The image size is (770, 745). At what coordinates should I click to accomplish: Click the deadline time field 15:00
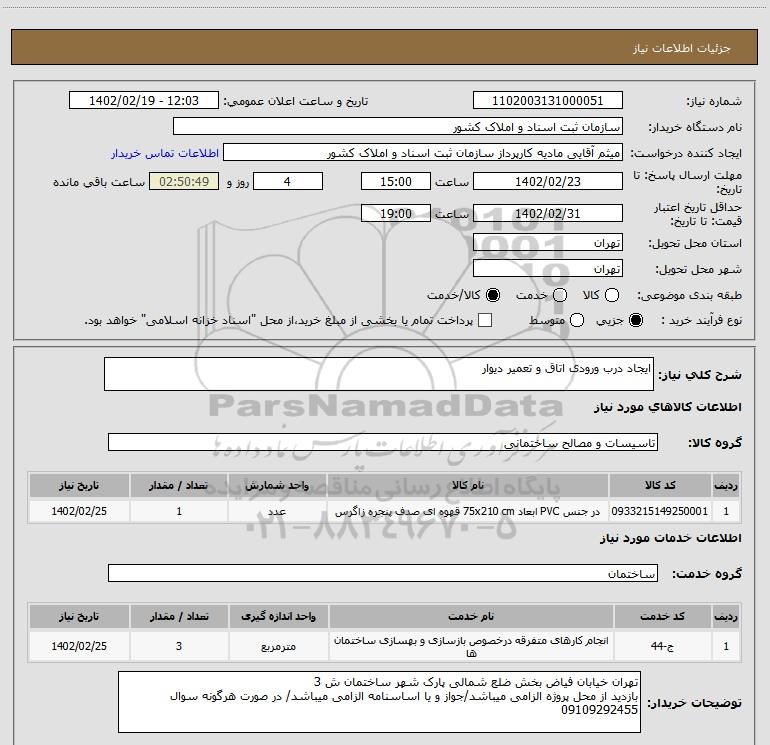click(x=396, y=182)
